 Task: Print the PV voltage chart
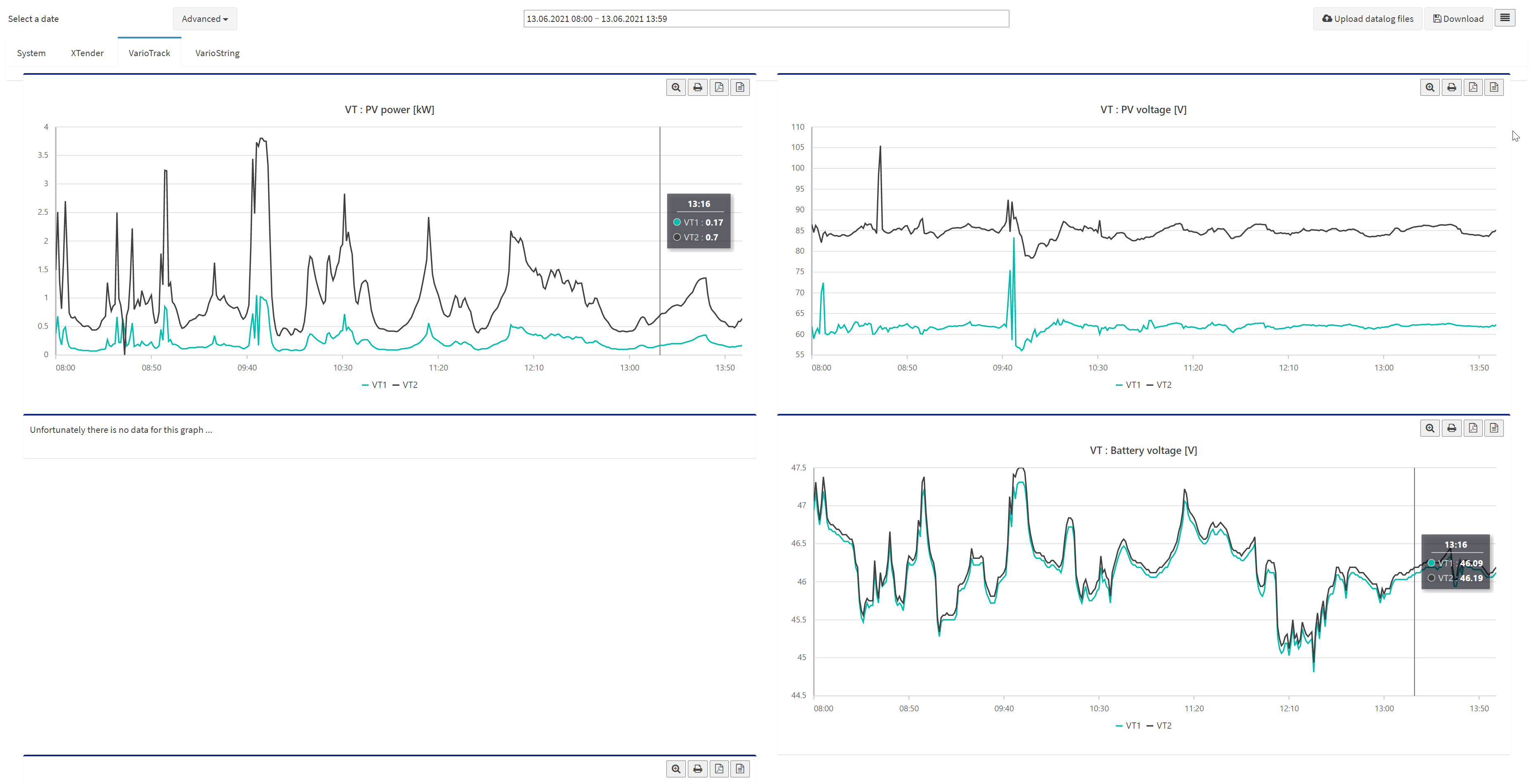tap(1451, 88)
